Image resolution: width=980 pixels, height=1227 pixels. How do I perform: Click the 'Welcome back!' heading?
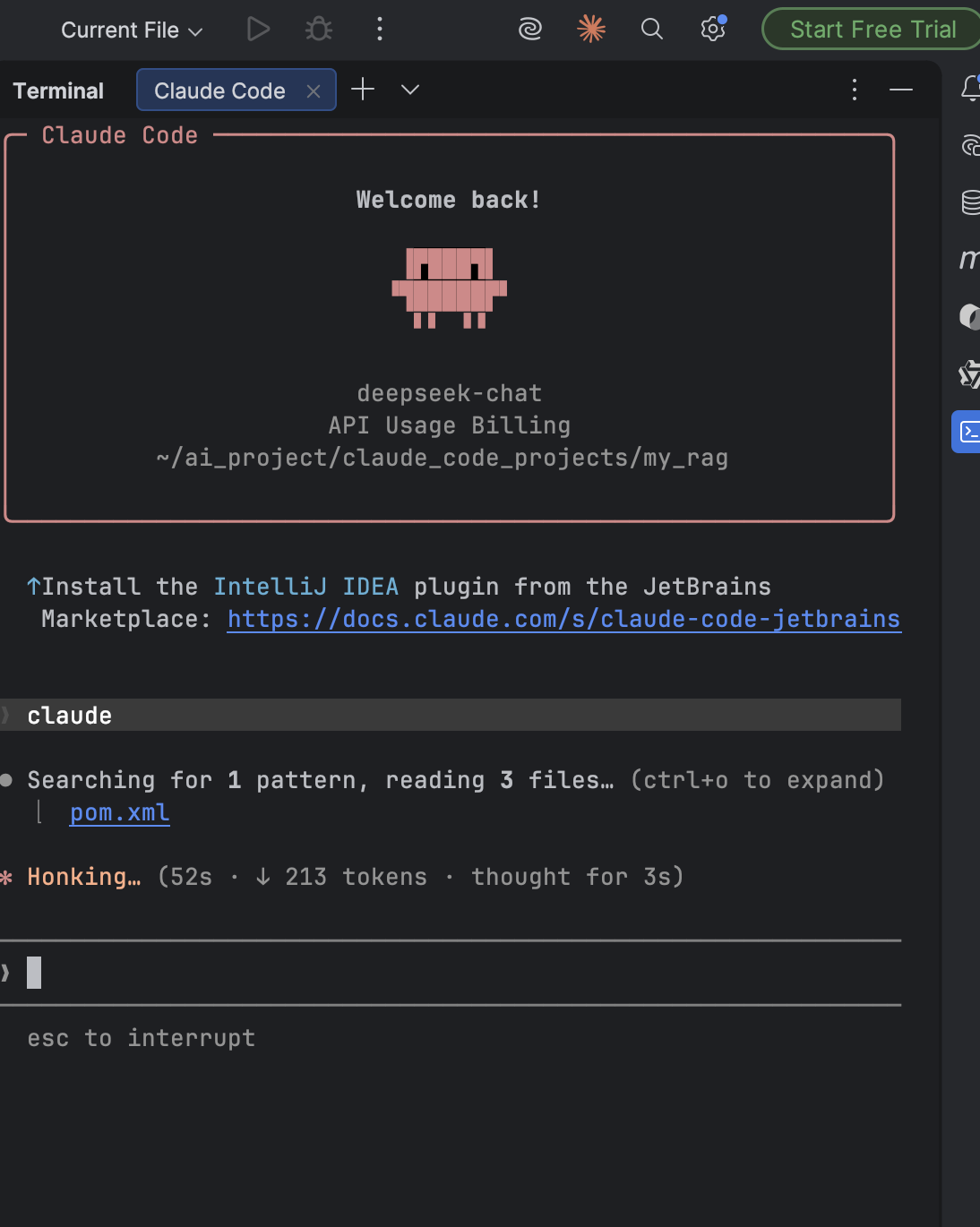(449, 200)
